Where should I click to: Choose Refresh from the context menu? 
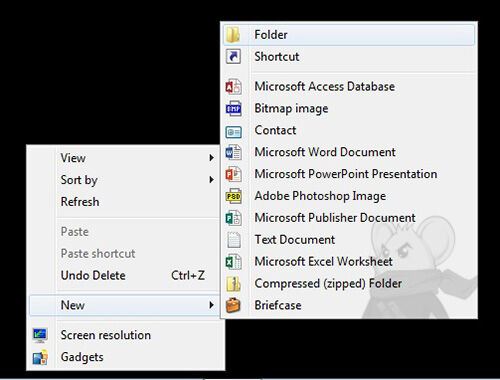coord(125,202)
